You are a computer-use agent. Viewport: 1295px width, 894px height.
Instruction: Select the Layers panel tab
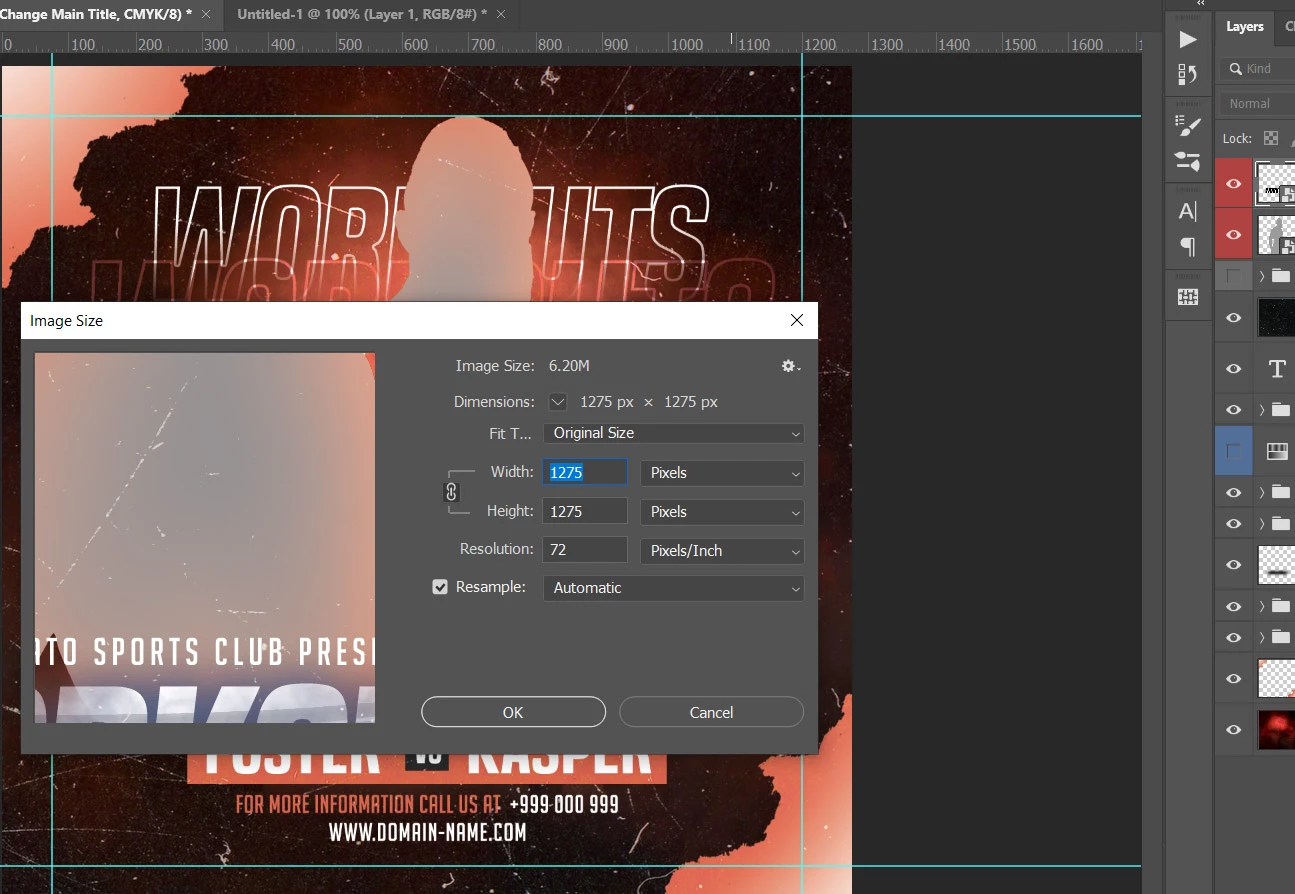point(1245,27)
